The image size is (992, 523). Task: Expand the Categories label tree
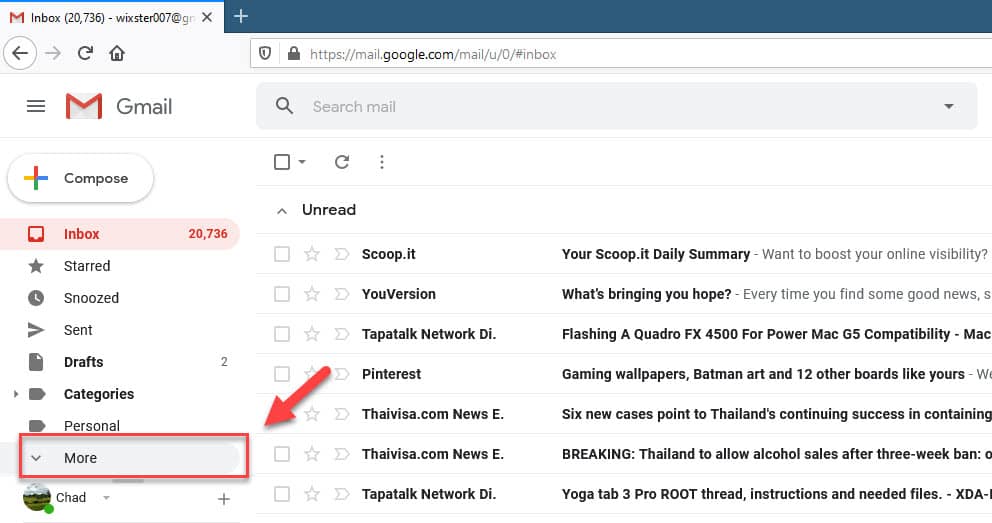[16, 394]
